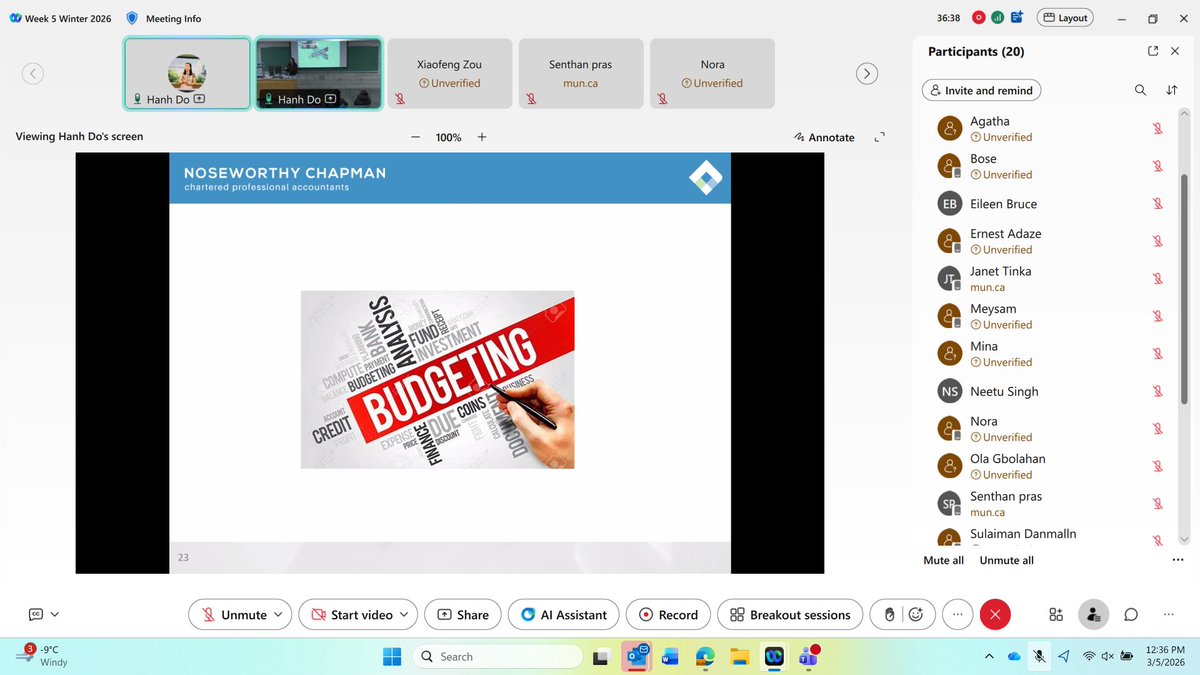The height and width of the screenshot is (675, 1200).
Task: Open the Windows Start menu
Action: tap(393, 656)
